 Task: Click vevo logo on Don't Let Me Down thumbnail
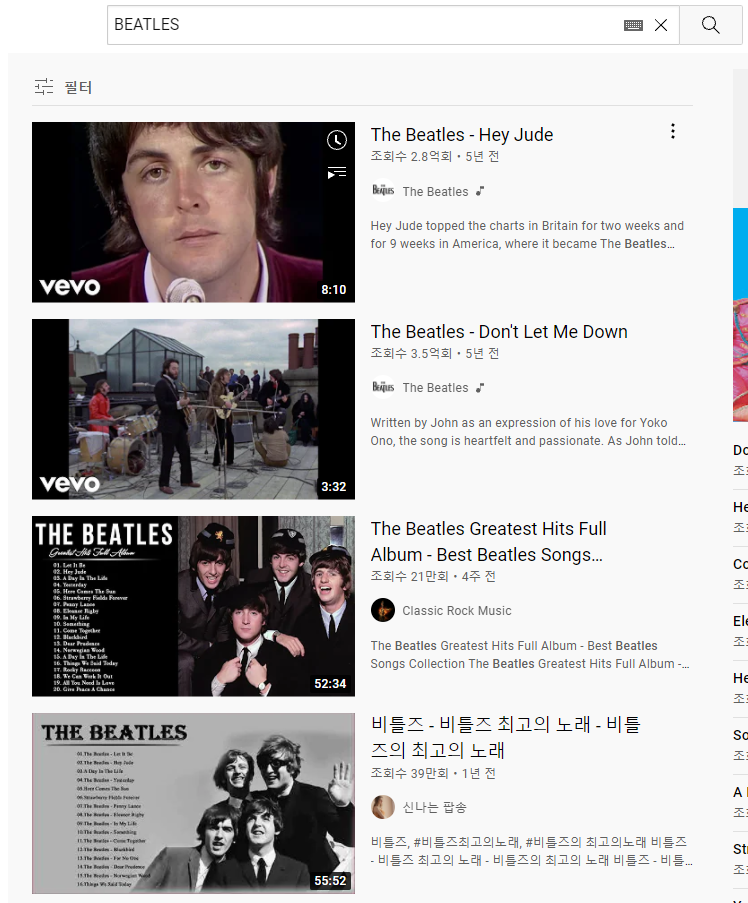point(70,484)
